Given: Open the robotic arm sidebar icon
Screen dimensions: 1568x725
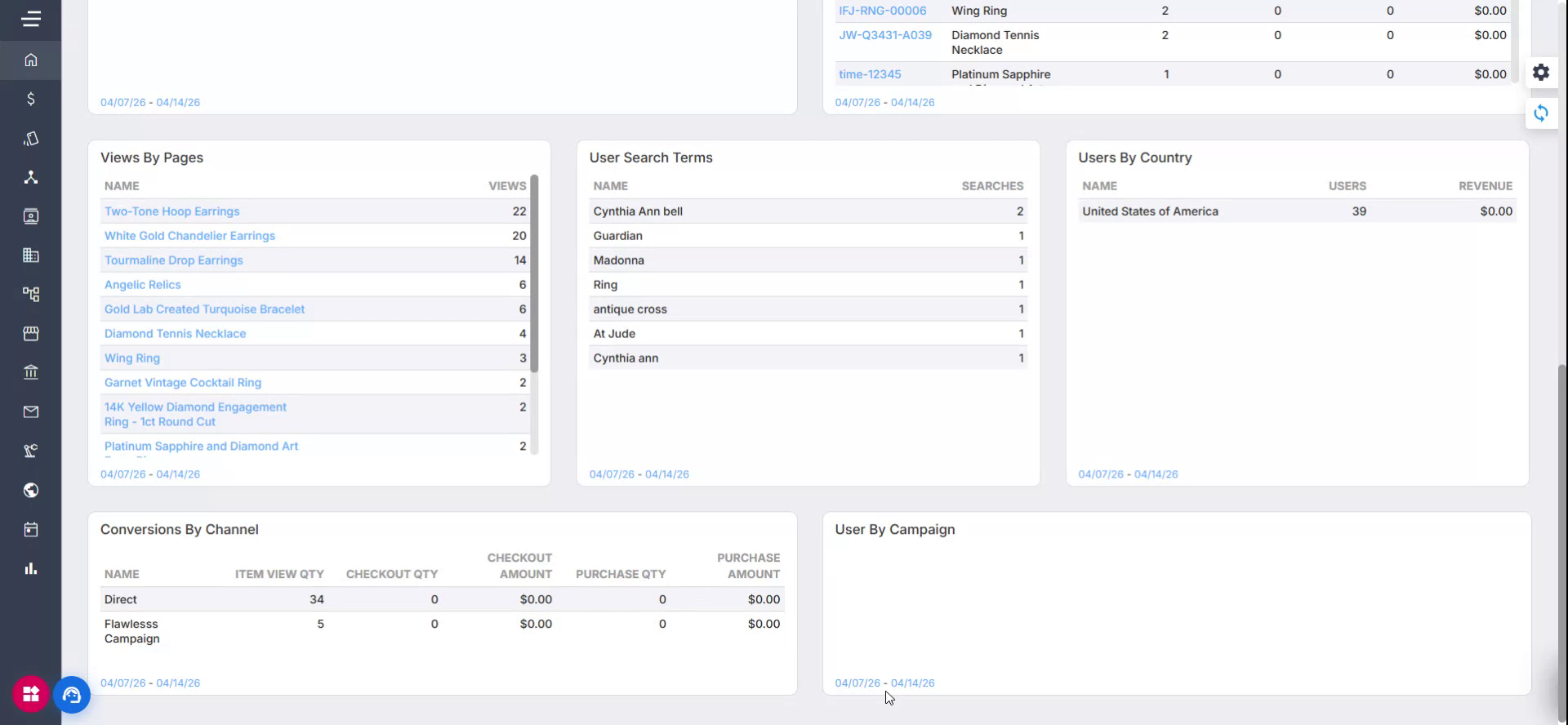Looking at the screenshot, I should pos(31,451).
